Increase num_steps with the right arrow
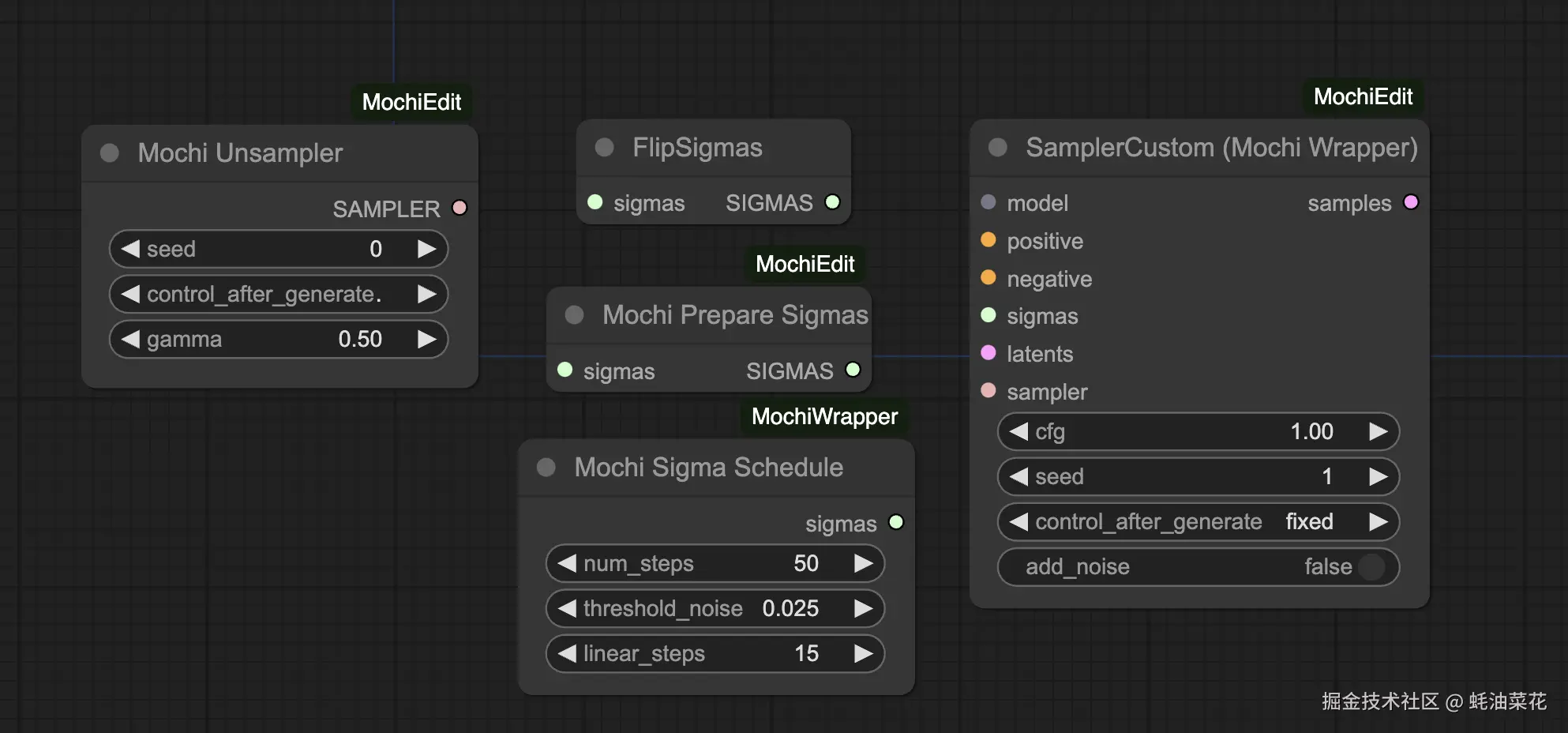This screenshot has height=733, width=1568. point(864,564)
